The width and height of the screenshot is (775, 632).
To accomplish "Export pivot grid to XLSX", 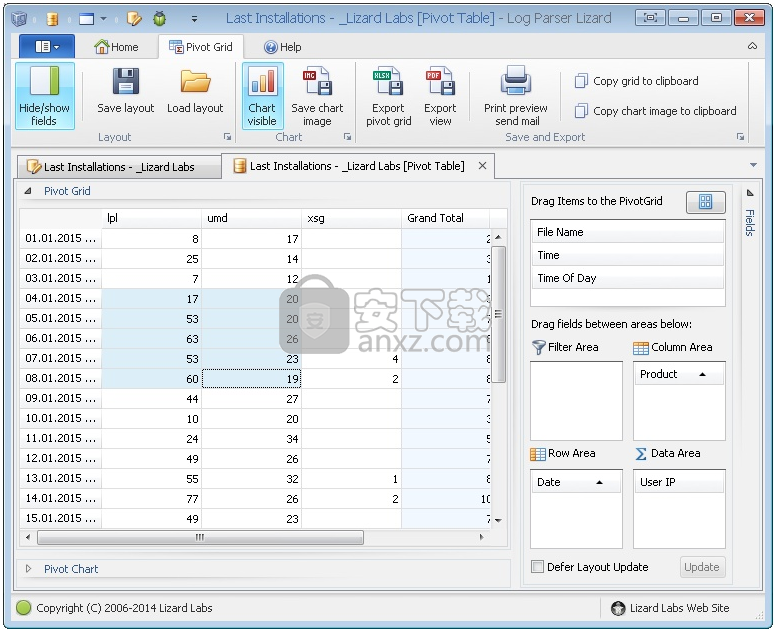I will point(388,96).
